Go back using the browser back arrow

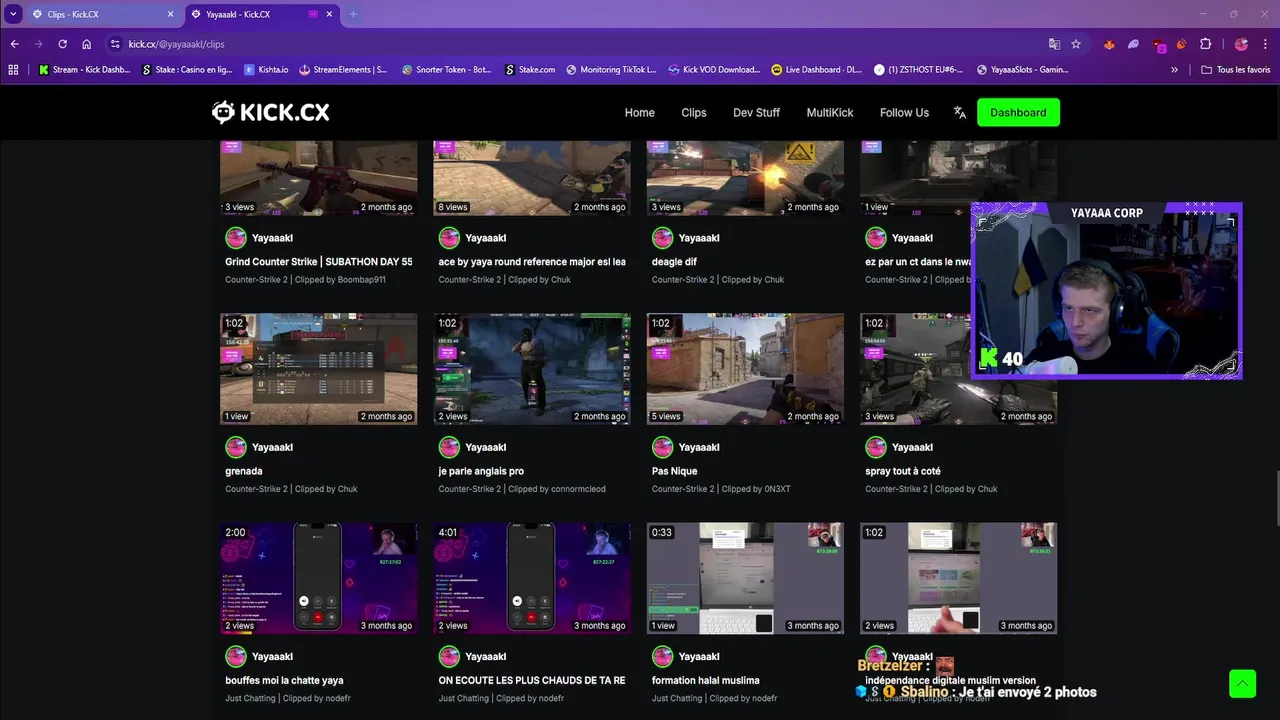coord(14,44)
